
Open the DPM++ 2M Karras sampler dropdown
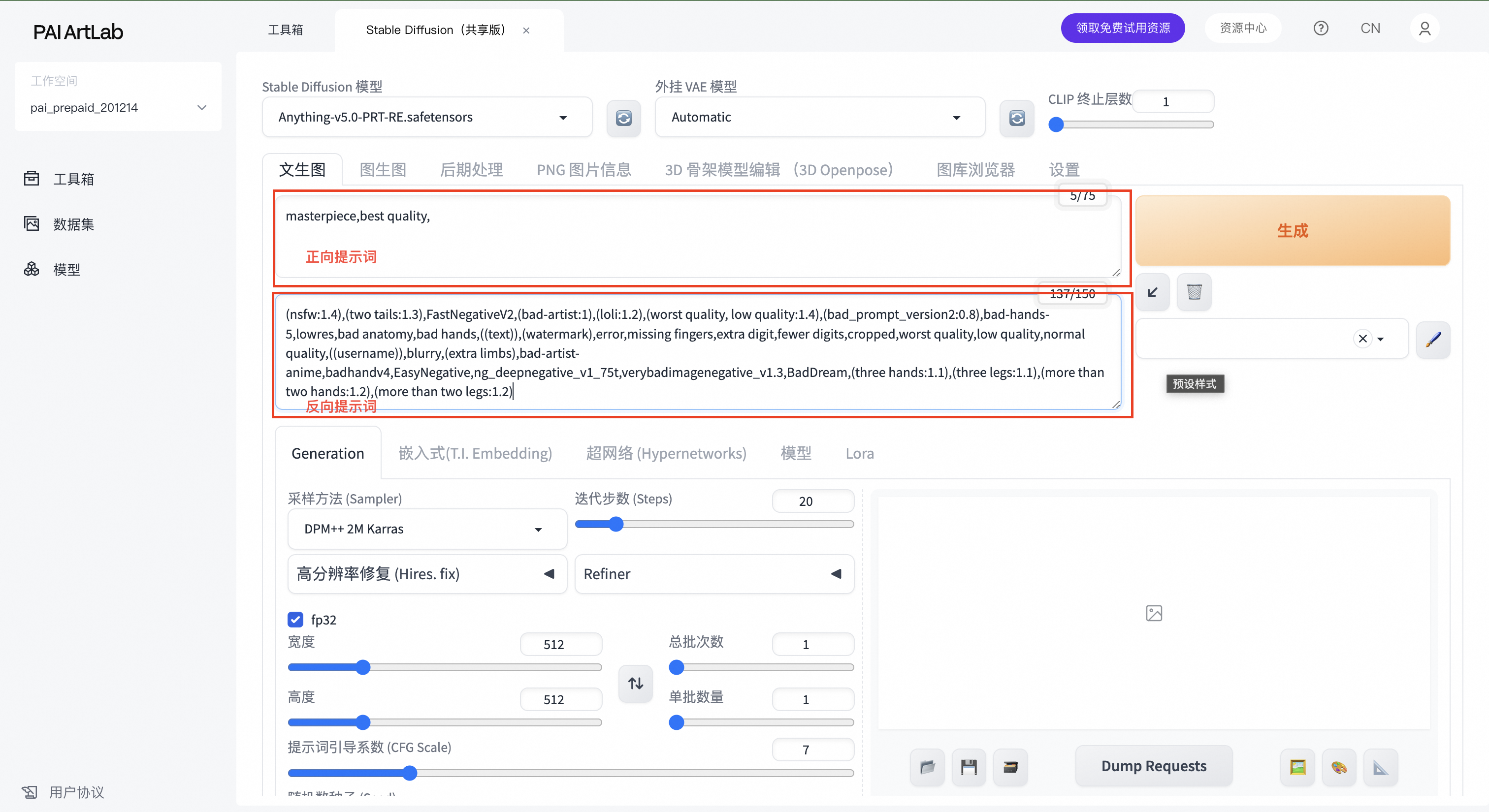point(426,529)
